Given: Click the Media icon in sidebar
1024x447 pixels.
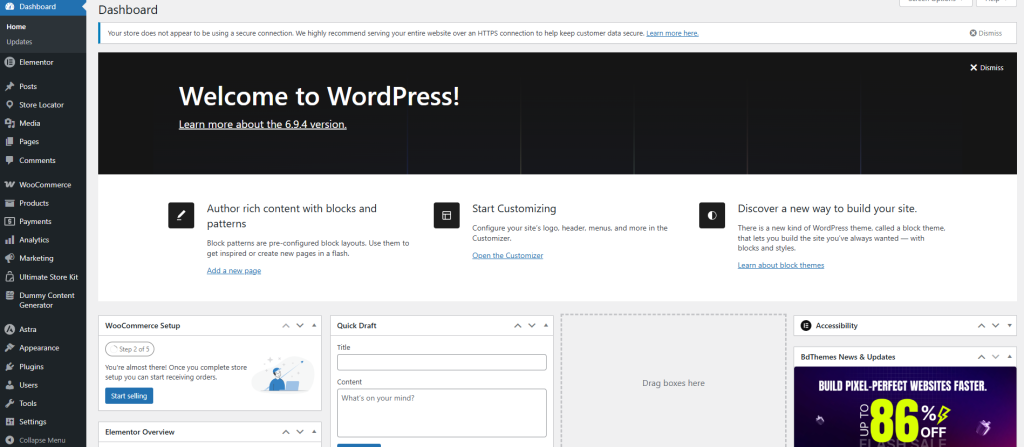Looking at the screenshot, I should 9,123.
